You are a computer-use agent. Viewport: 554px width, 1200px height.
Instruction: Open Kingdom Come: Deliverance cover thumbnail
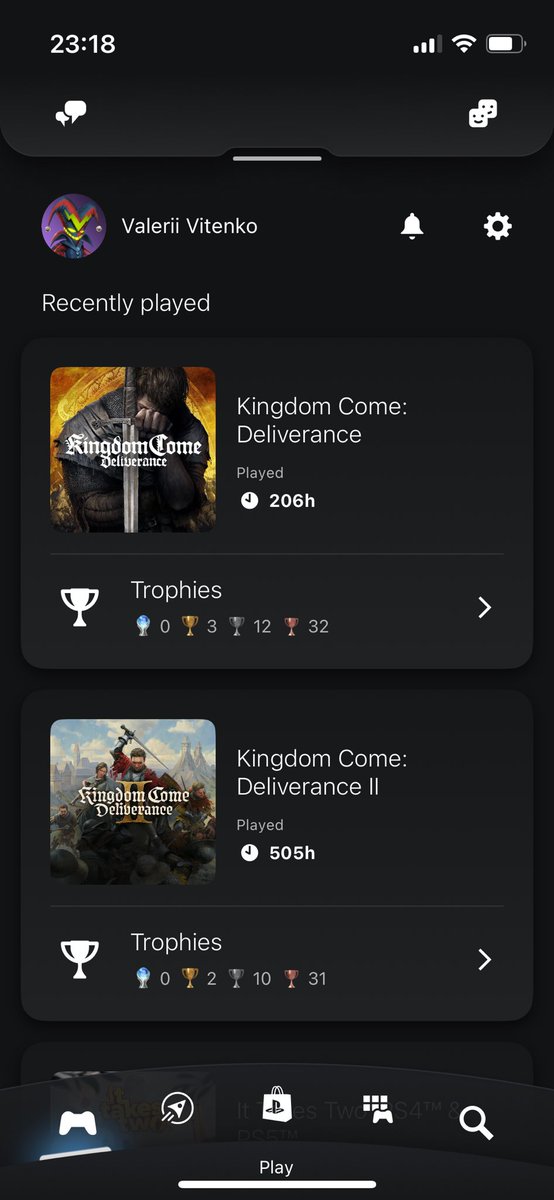[x=133, y=450]
